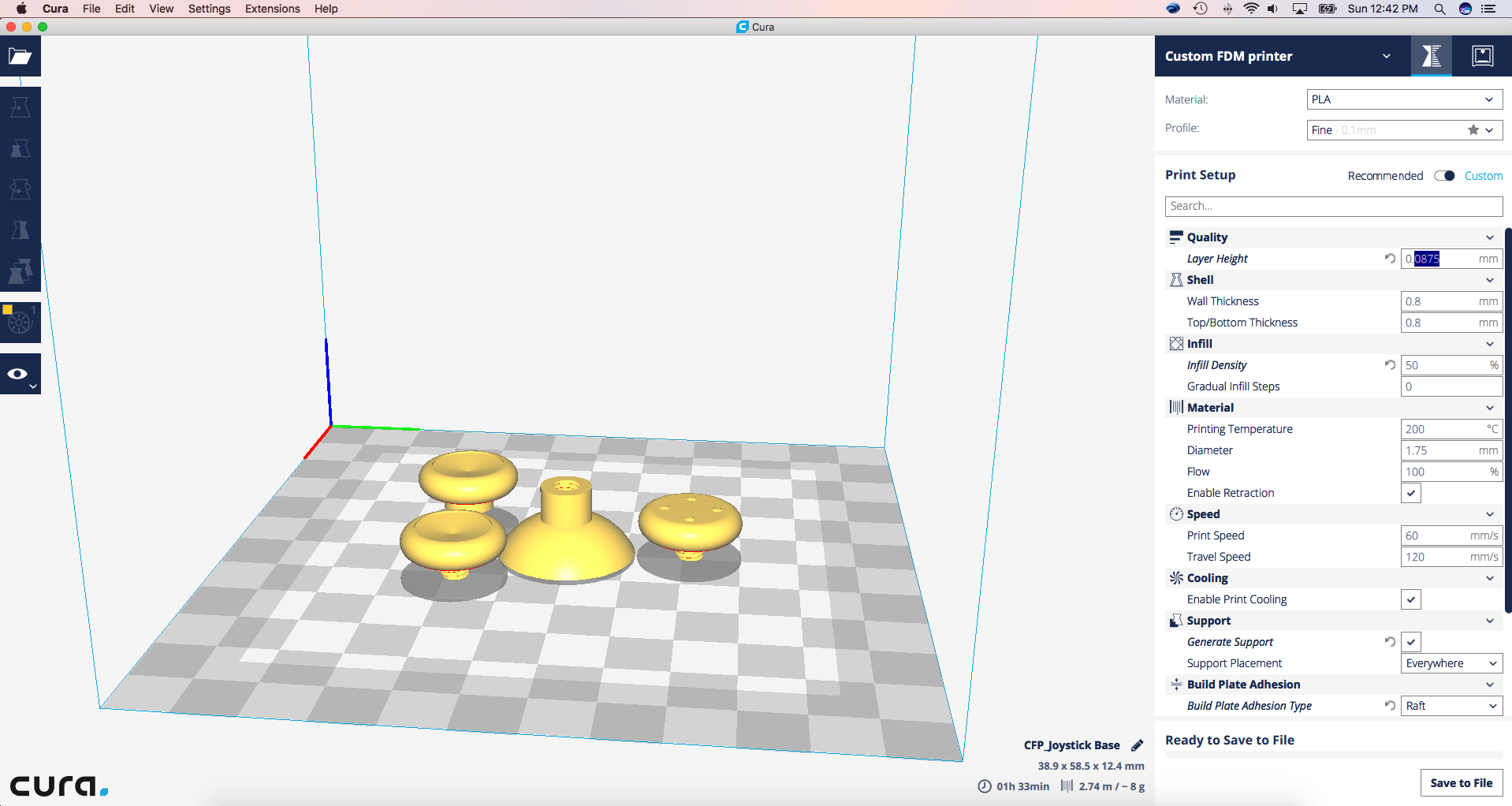Click the Layer Height value field
This screenshot has height=806, width=1512.
(x=1451, y=259)
